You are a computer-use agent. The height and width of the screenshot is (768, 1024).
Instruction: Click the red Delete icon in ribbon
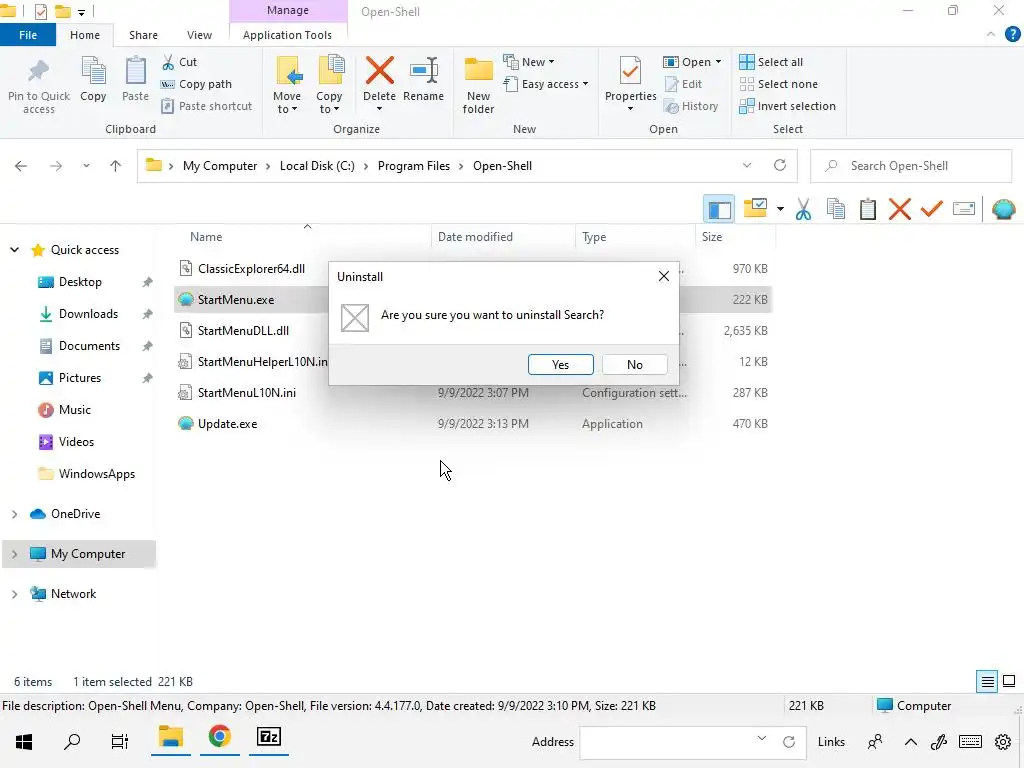379,71
